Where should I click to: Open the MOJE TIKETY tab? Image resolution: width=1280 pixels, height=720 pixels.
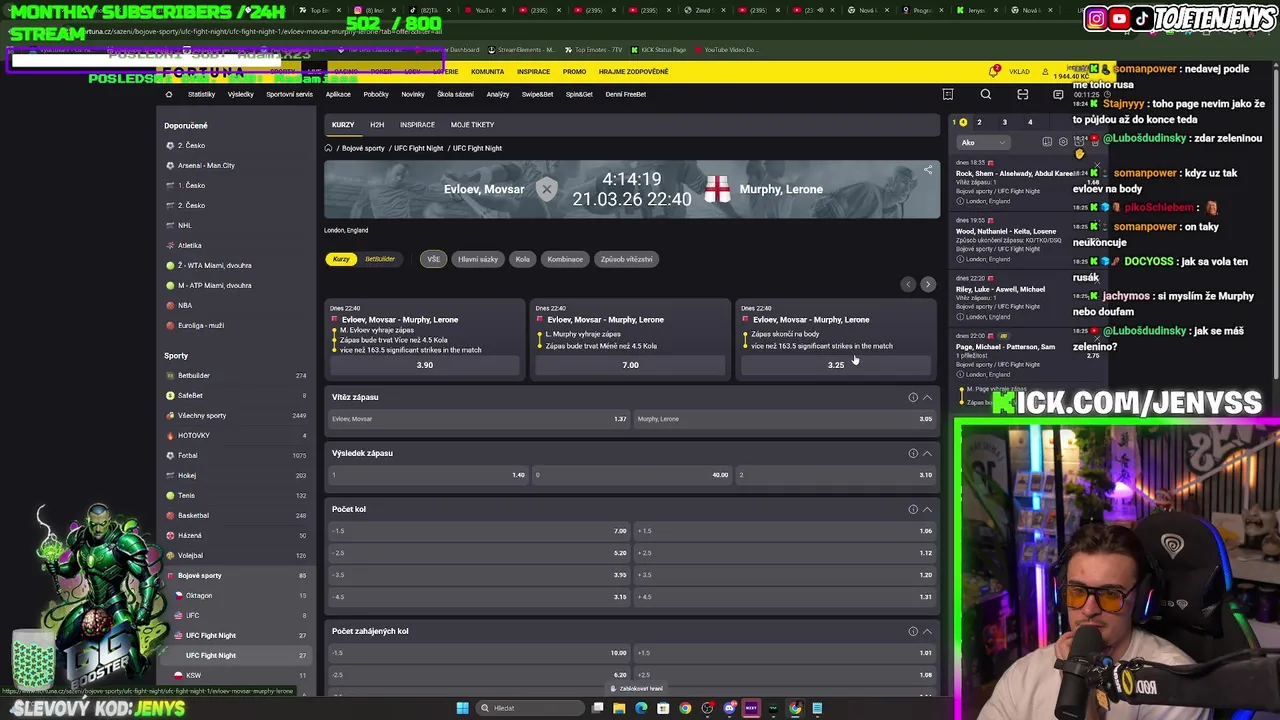pos(472,125)
